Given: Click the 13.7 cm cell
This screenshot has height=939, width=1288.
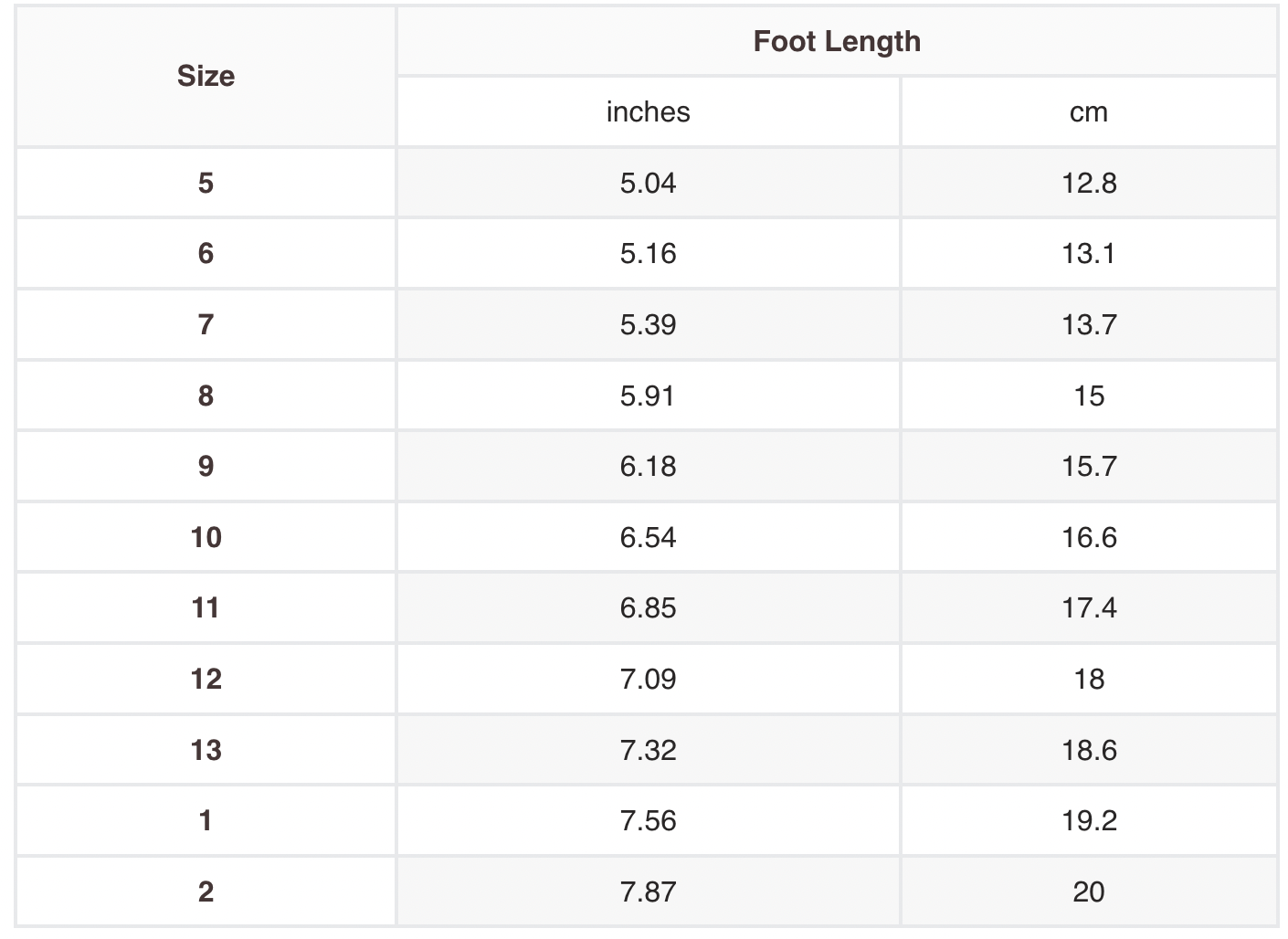Looking at the screenshot, I should click(1088, 324).
